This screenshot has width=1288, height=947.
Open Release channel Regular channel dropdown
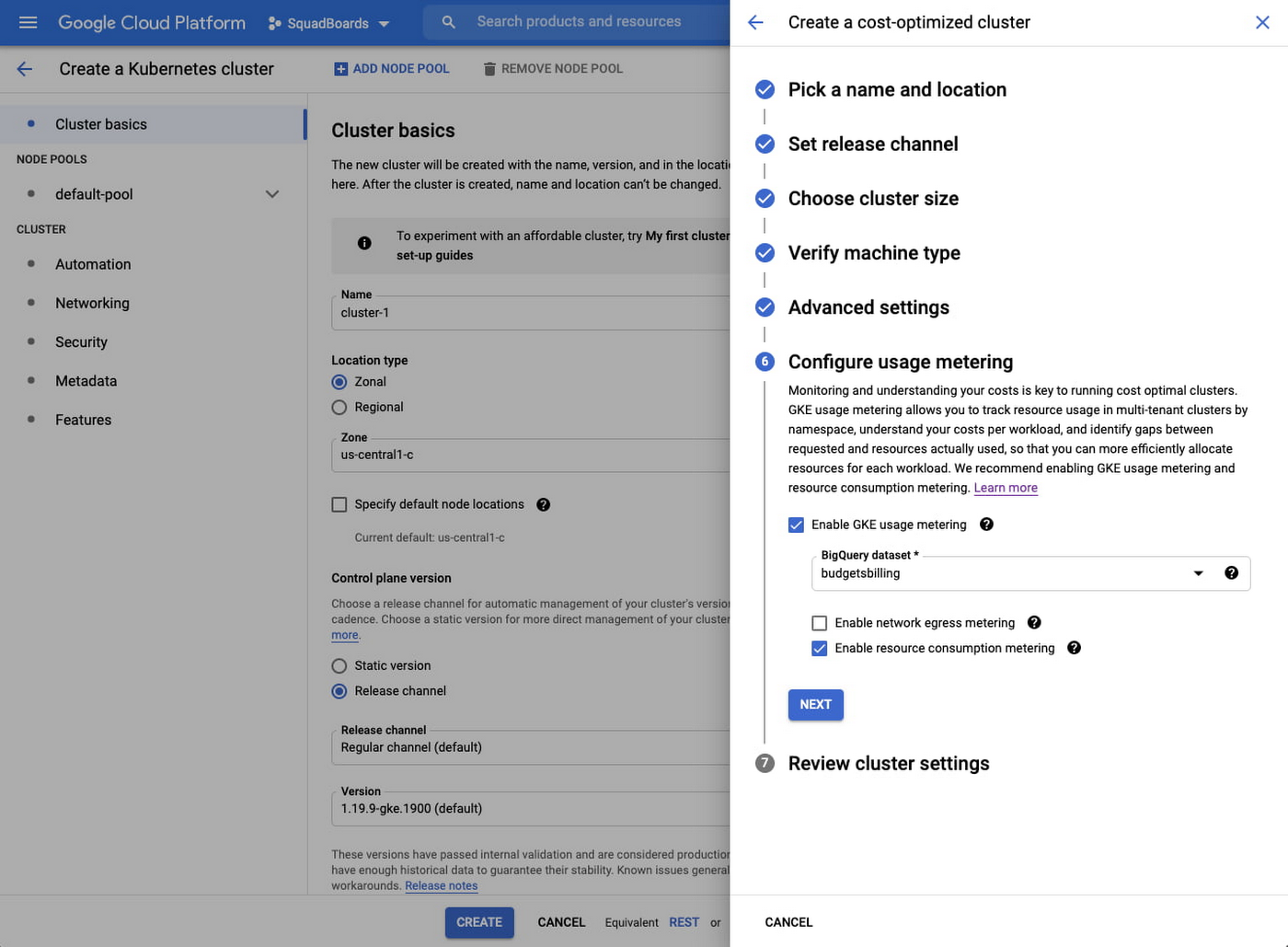coord(531,747)
